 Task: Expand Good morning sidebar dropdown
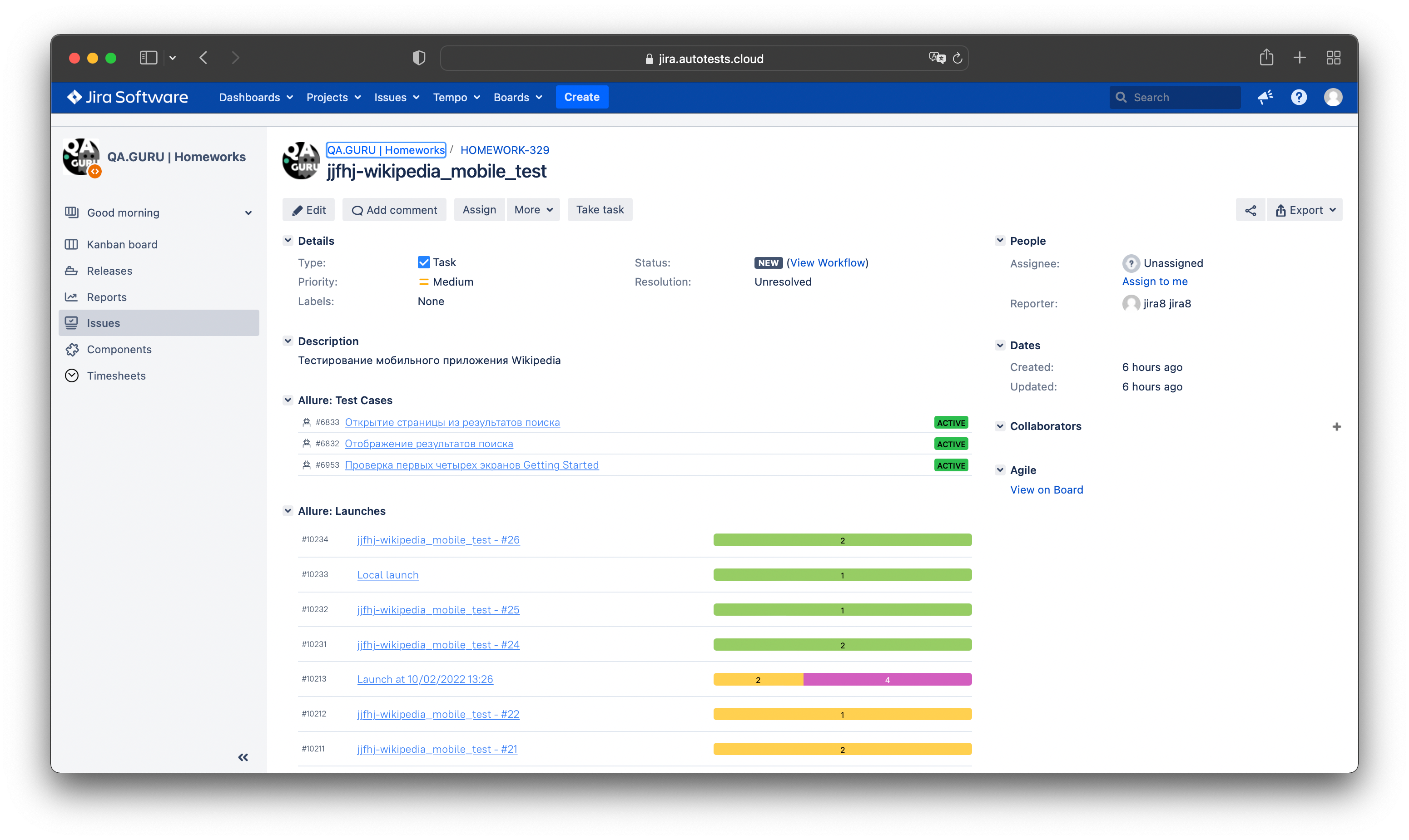248,213
